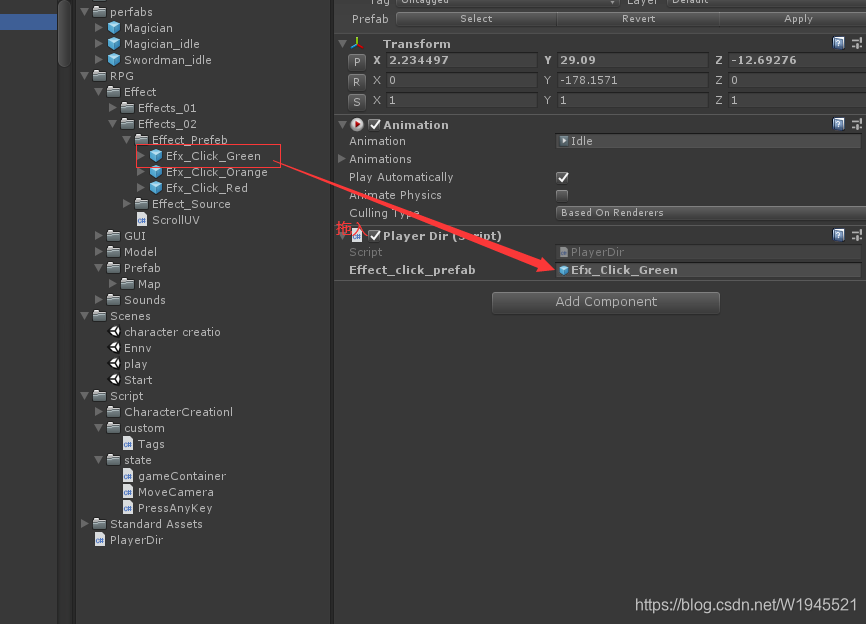Expand the GUI folder
866x624 pixels.
99,236
